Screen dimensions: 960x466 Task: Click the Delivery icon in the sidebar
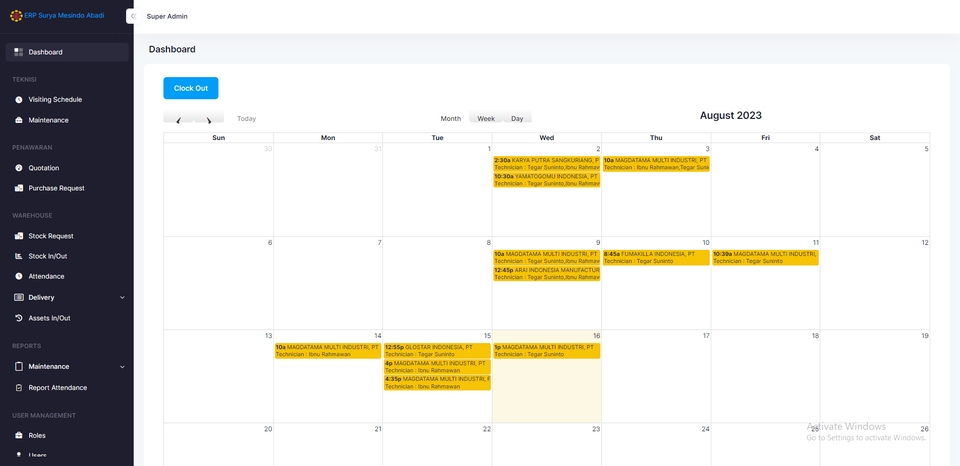click(18, 297)
